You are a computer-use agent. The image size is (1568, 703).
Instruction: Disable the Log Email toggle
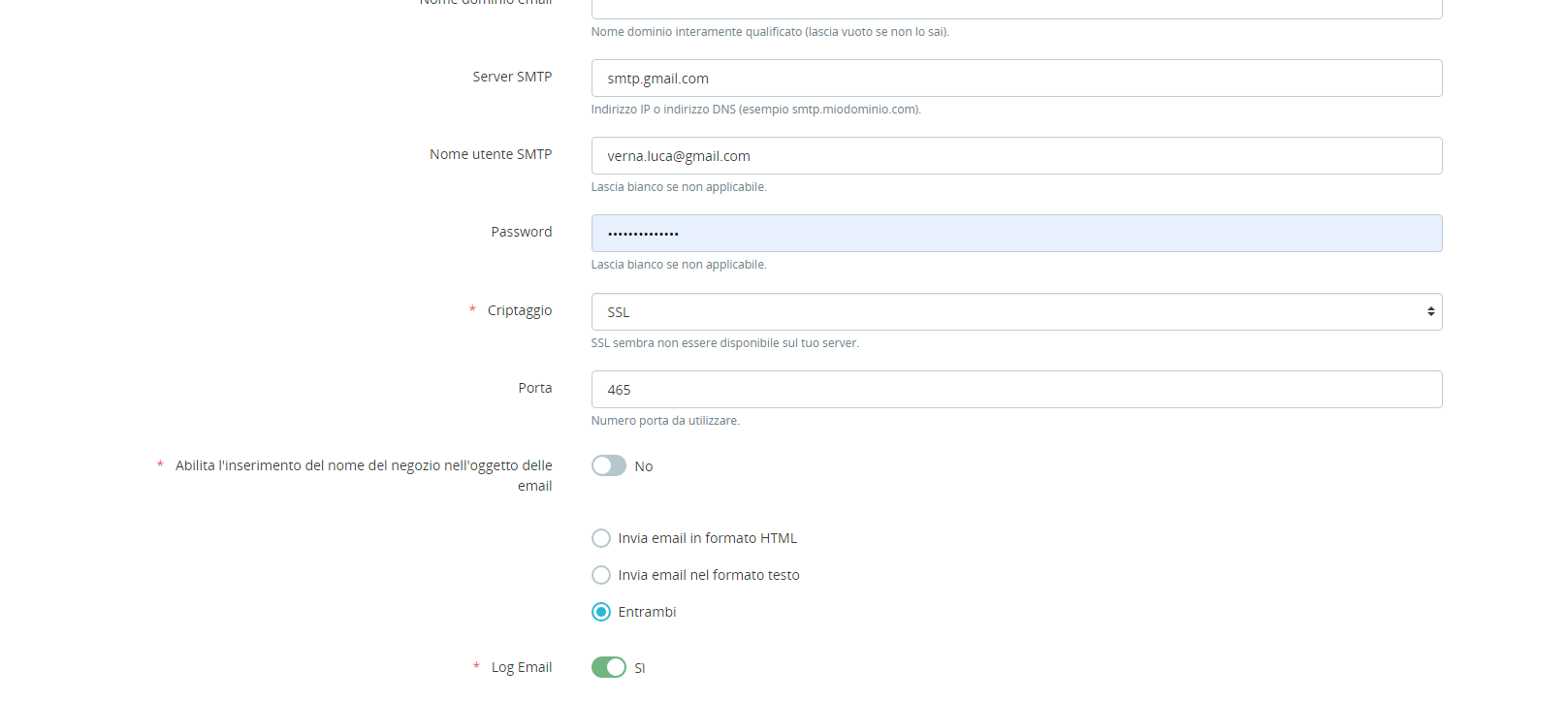click(x=609, y=667)
